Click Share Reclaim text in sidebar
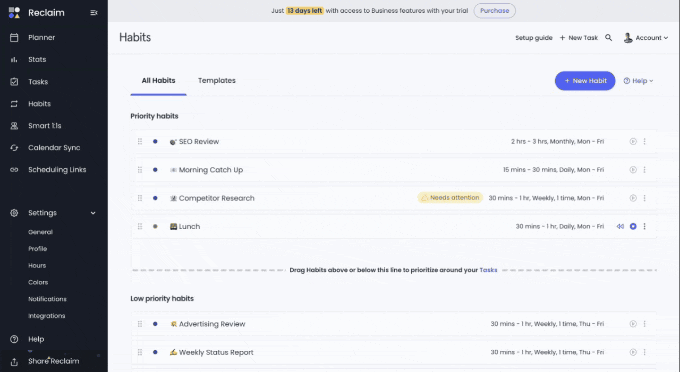680x372 pixels. coord(54,361)
